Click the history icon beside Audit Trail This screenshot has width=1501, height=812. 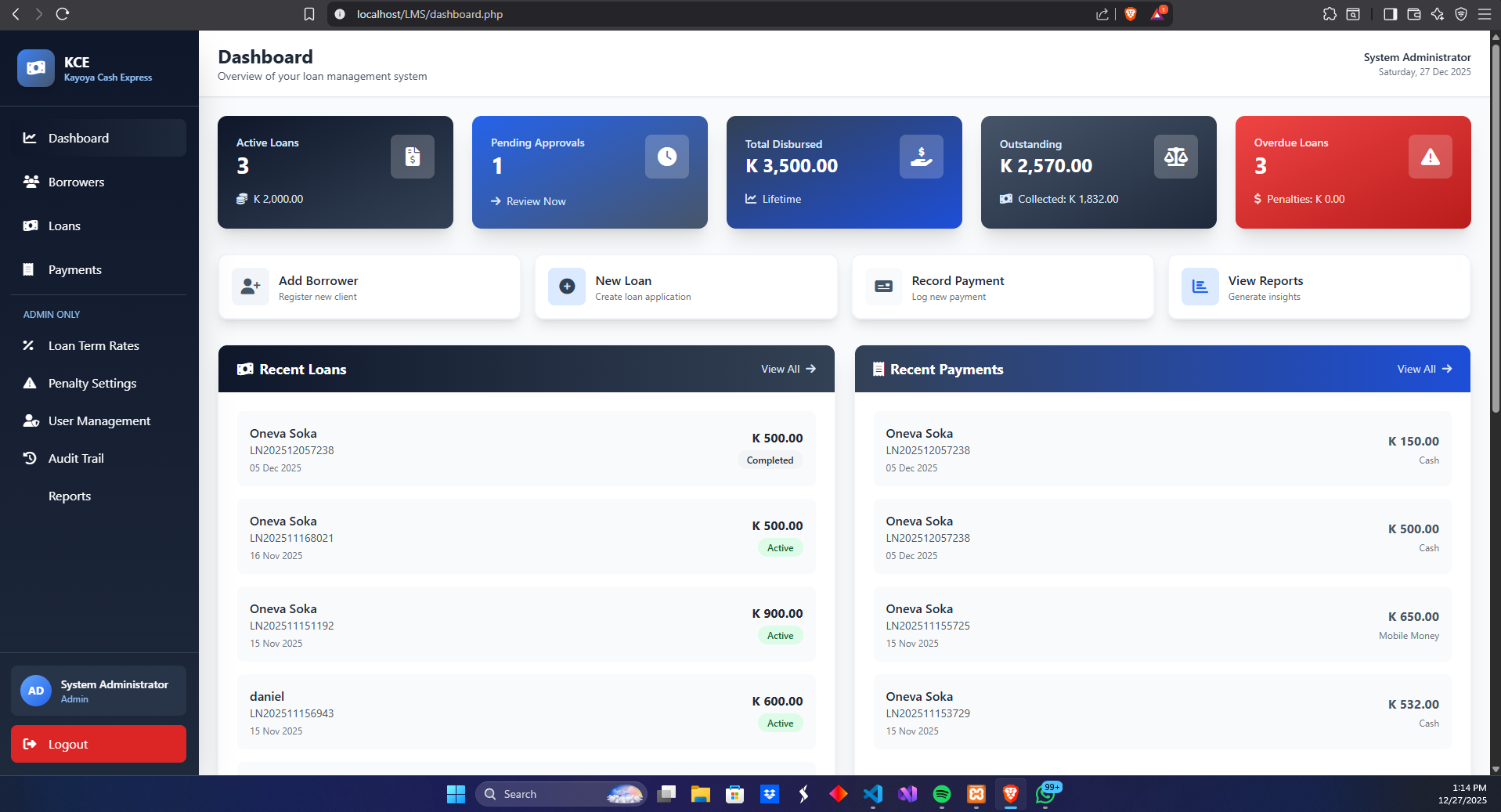[30, 458]
